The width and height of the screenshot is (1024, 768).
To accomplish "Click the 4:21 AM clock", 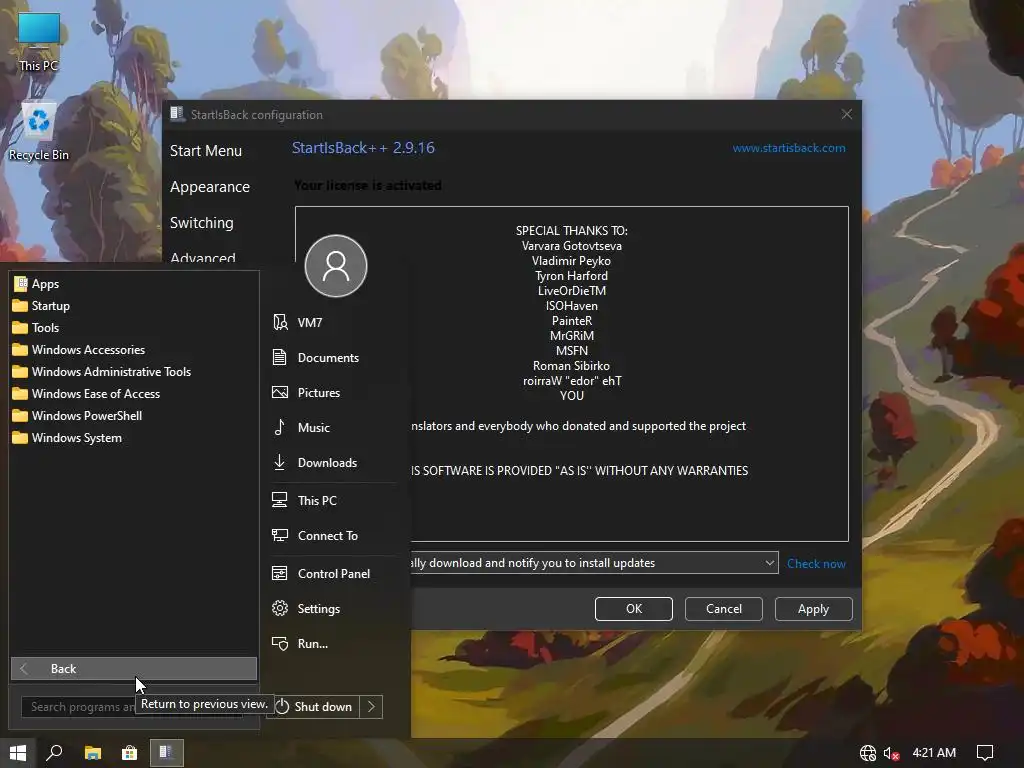I will 934,753.
